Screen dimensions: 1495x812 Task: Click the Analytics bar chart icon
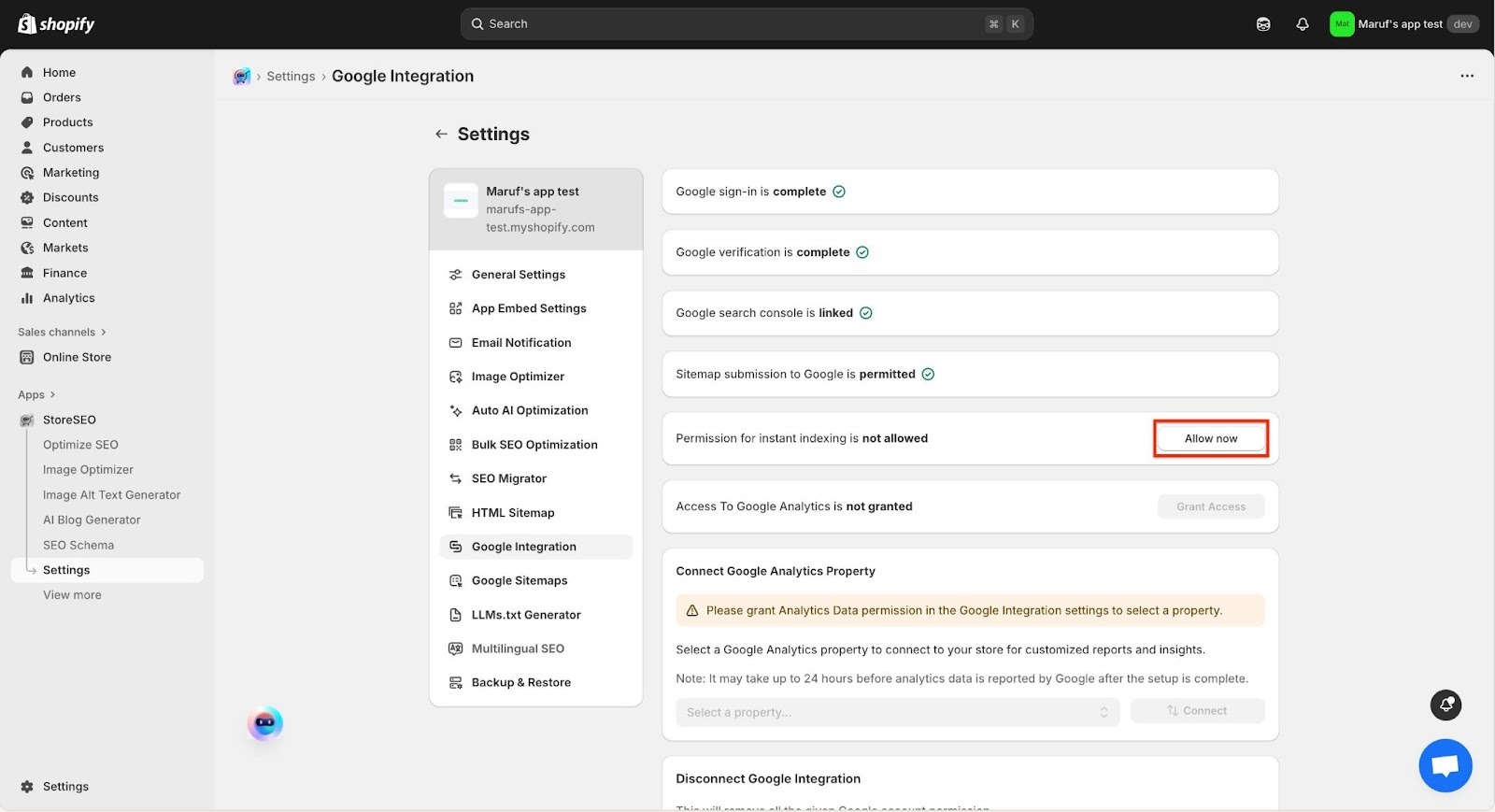[27, 298]
